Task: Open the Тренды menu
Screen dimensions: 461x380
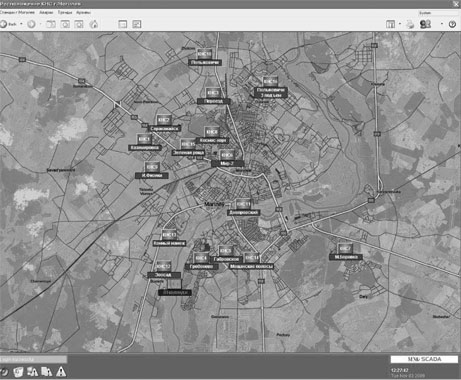Action: click(x=65, y=13)
